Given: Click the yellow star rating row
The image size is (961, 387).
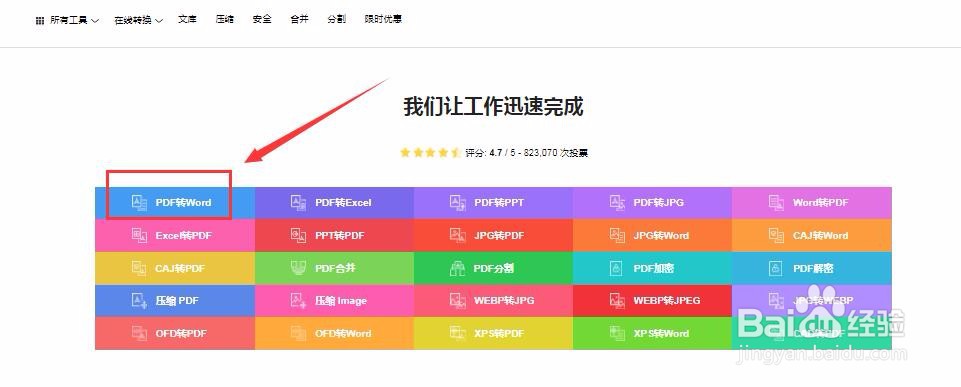Looking at the screenshot, I should click(x=430, y=153).
